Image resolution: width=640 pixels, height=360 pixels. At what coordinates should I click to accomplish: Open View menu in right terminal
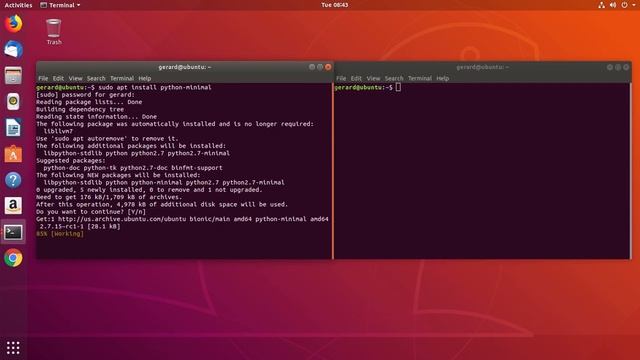point(373,78)
